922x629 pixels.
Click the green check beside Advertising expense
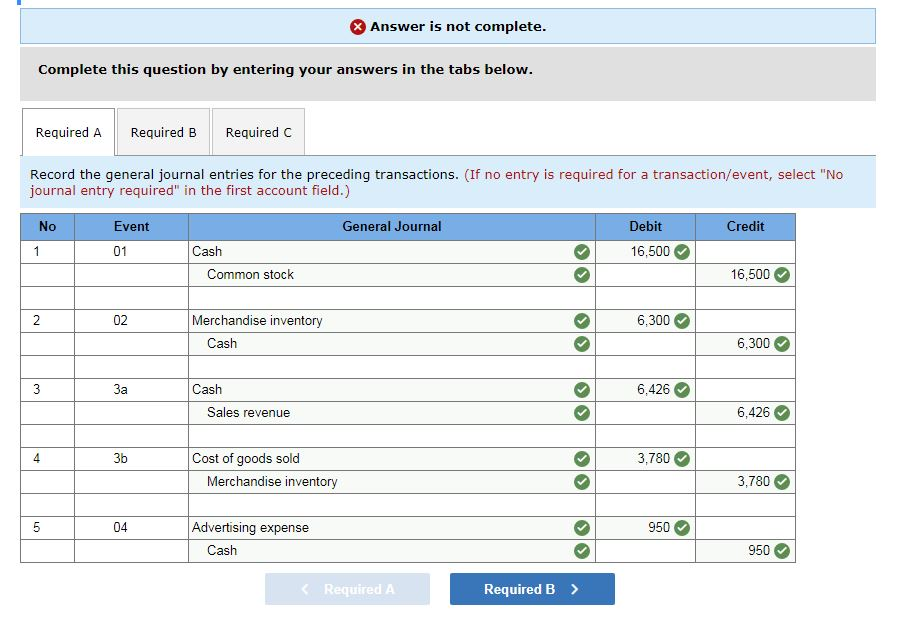[580, 527]
